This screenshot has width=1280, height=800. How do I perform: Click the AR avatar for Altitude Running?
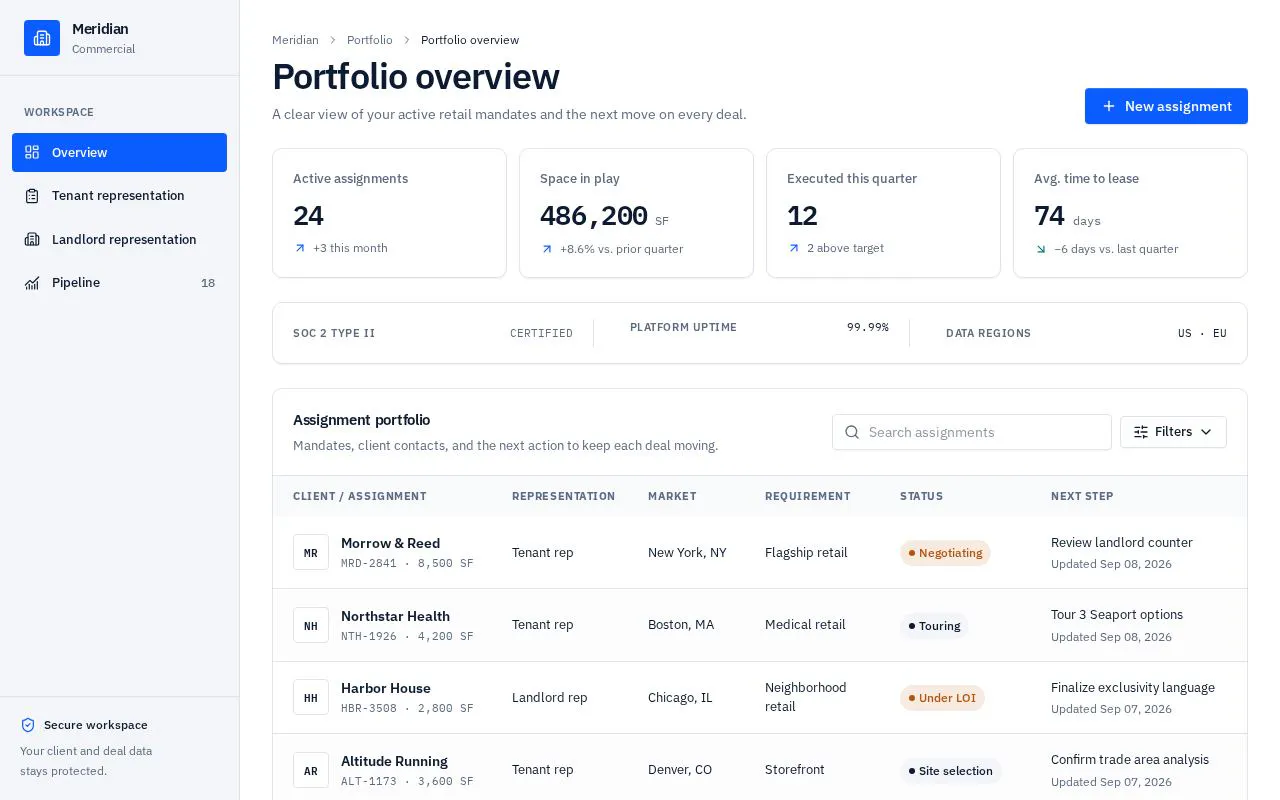311,770
